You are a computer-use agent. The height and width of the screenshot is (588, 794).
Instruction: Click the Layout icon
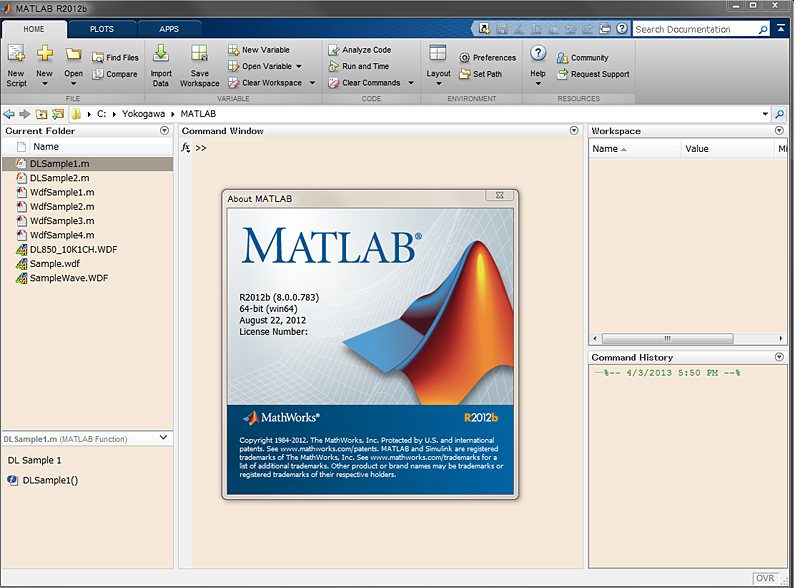(438, 53)
